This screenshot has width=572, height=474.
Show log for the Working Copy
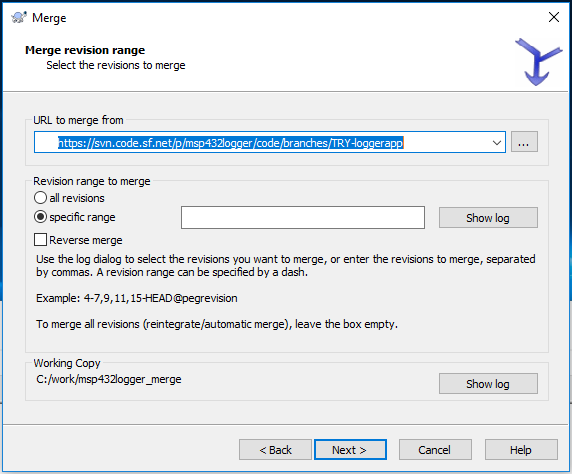488,384
